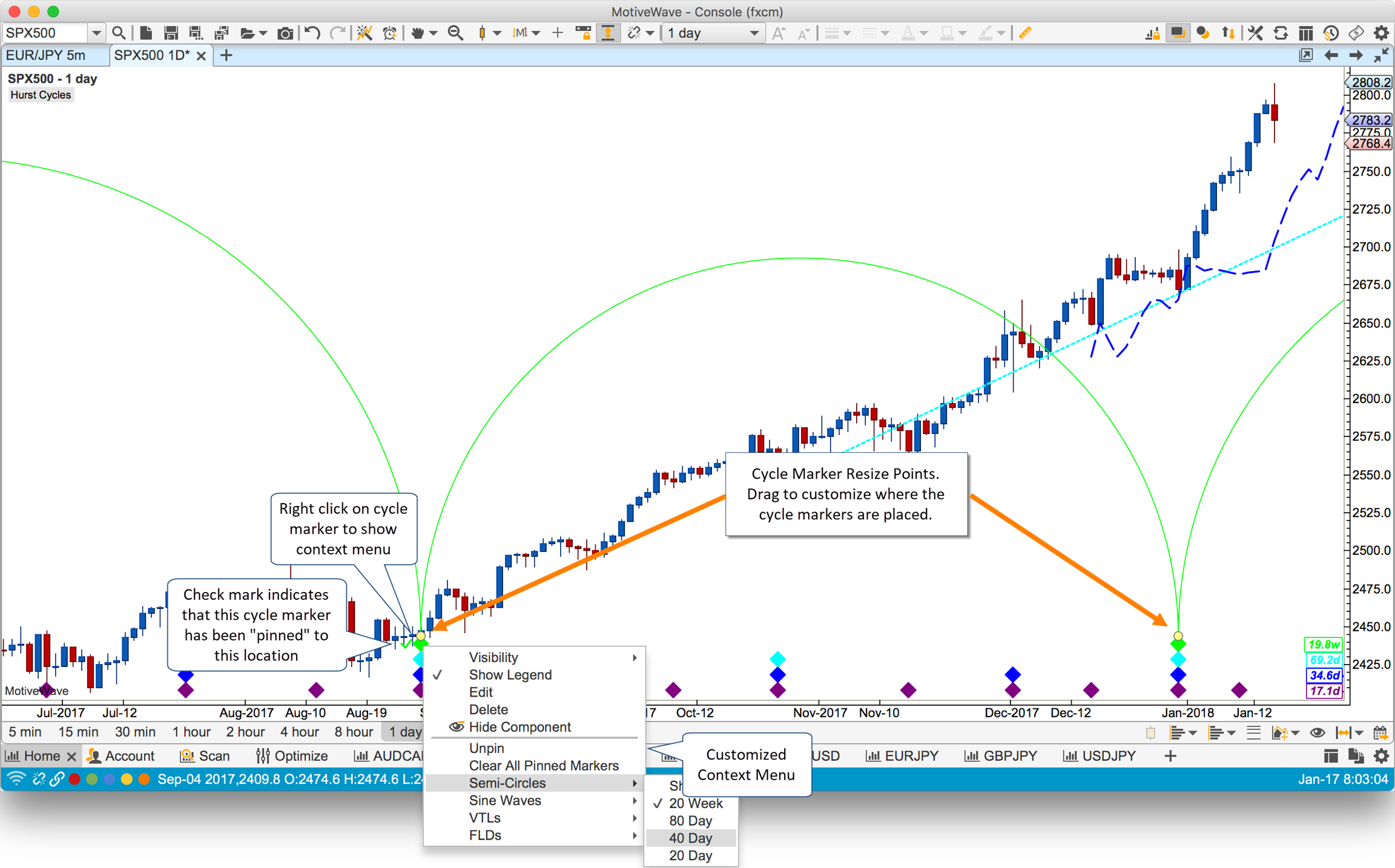Click the green 19.8w cycle legend swatch

tap(1322, 645)
